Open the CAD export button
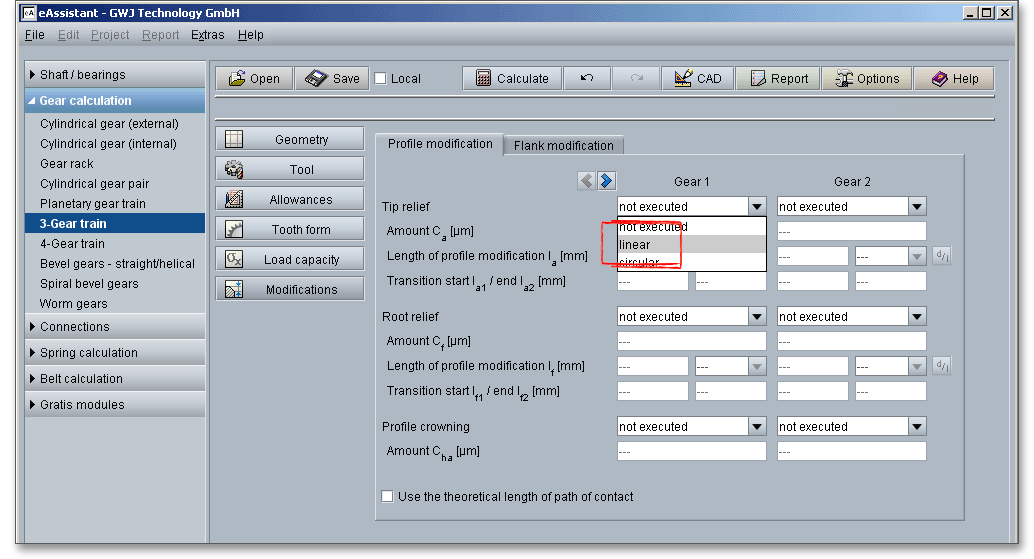 (x=698, y=79)
